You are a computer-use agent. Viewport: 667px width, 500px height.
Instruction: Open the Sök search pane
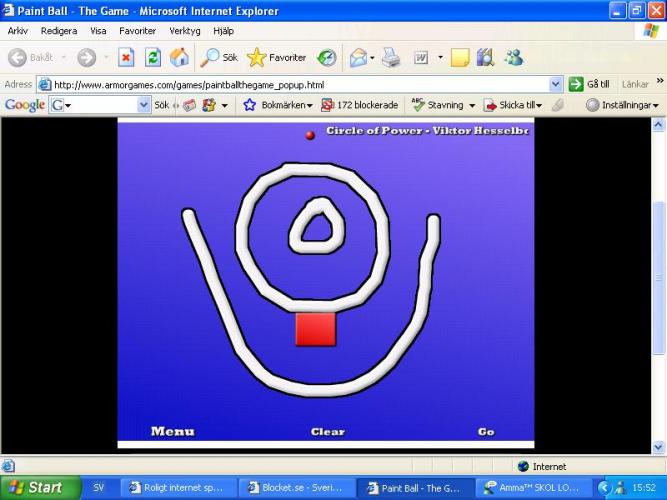220,58
